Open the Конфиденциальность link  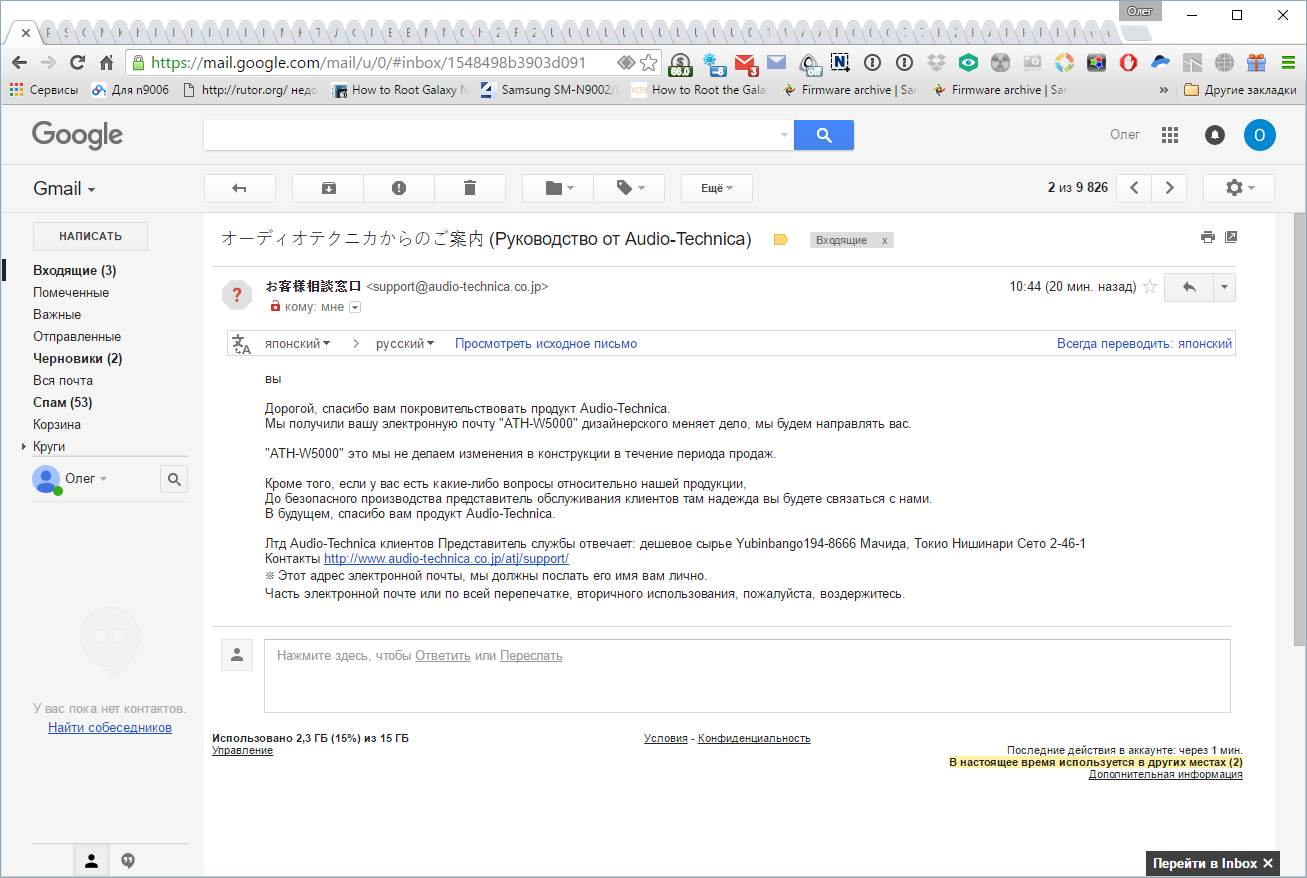click(754, 738)
